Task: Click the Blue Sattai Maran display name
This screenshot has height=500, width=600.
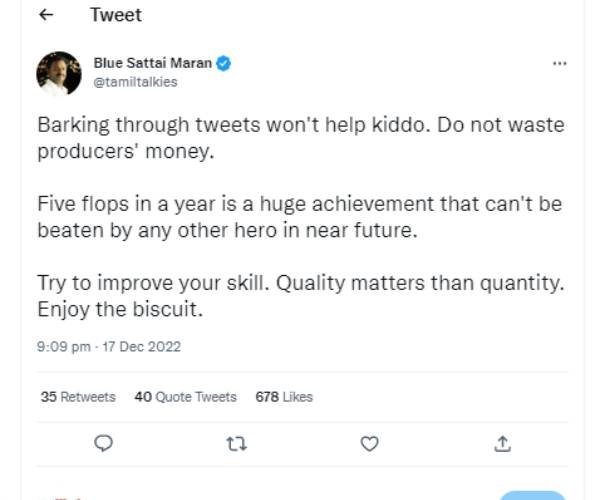Action: tap(152, 63)
